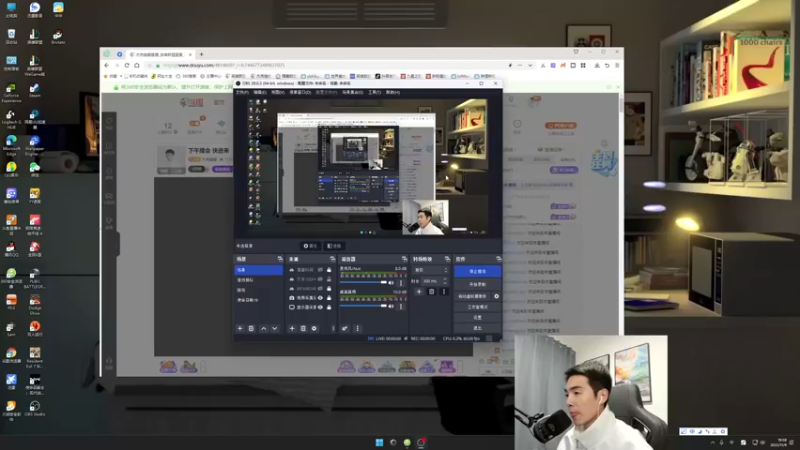Add a new source in Sources panel
800x450 pixels.
click(x=292, y=329)
